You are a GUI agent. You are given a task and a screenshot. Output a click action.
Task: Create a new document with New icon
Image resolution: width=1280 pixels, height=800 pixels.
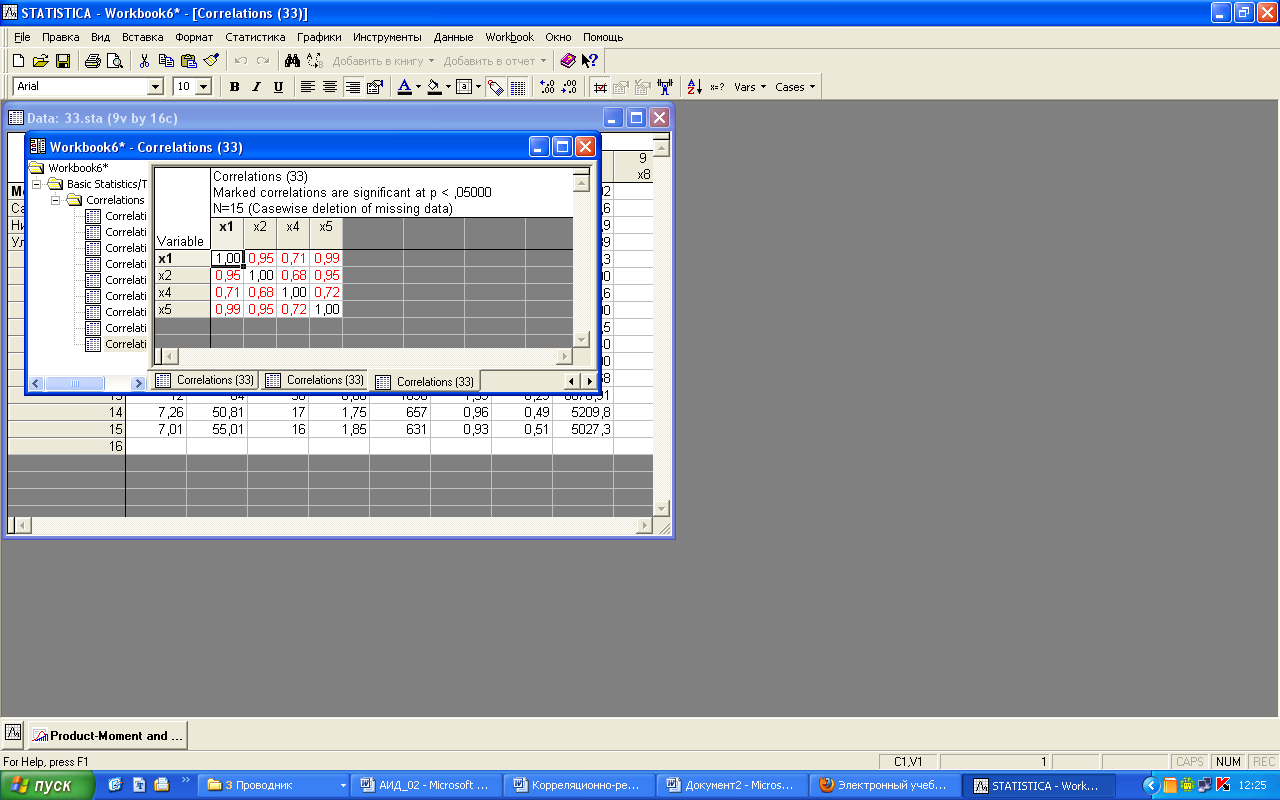pyautogui.click(x=19, y=61)
